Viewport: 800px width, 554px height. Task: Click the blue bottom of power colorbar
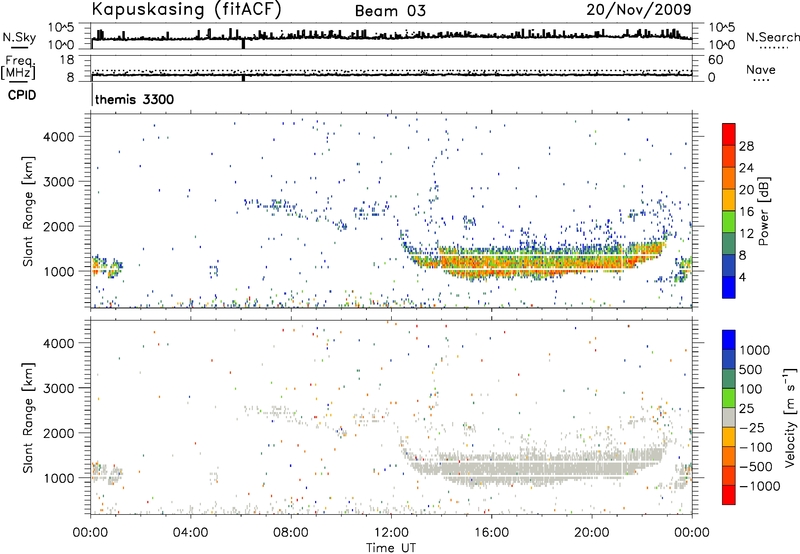[729, 287]
